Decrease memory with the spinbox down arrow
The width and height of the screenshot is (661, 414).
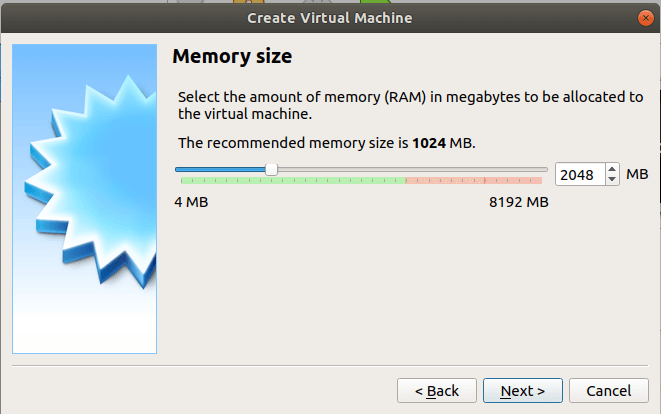(x=613, y=179)
